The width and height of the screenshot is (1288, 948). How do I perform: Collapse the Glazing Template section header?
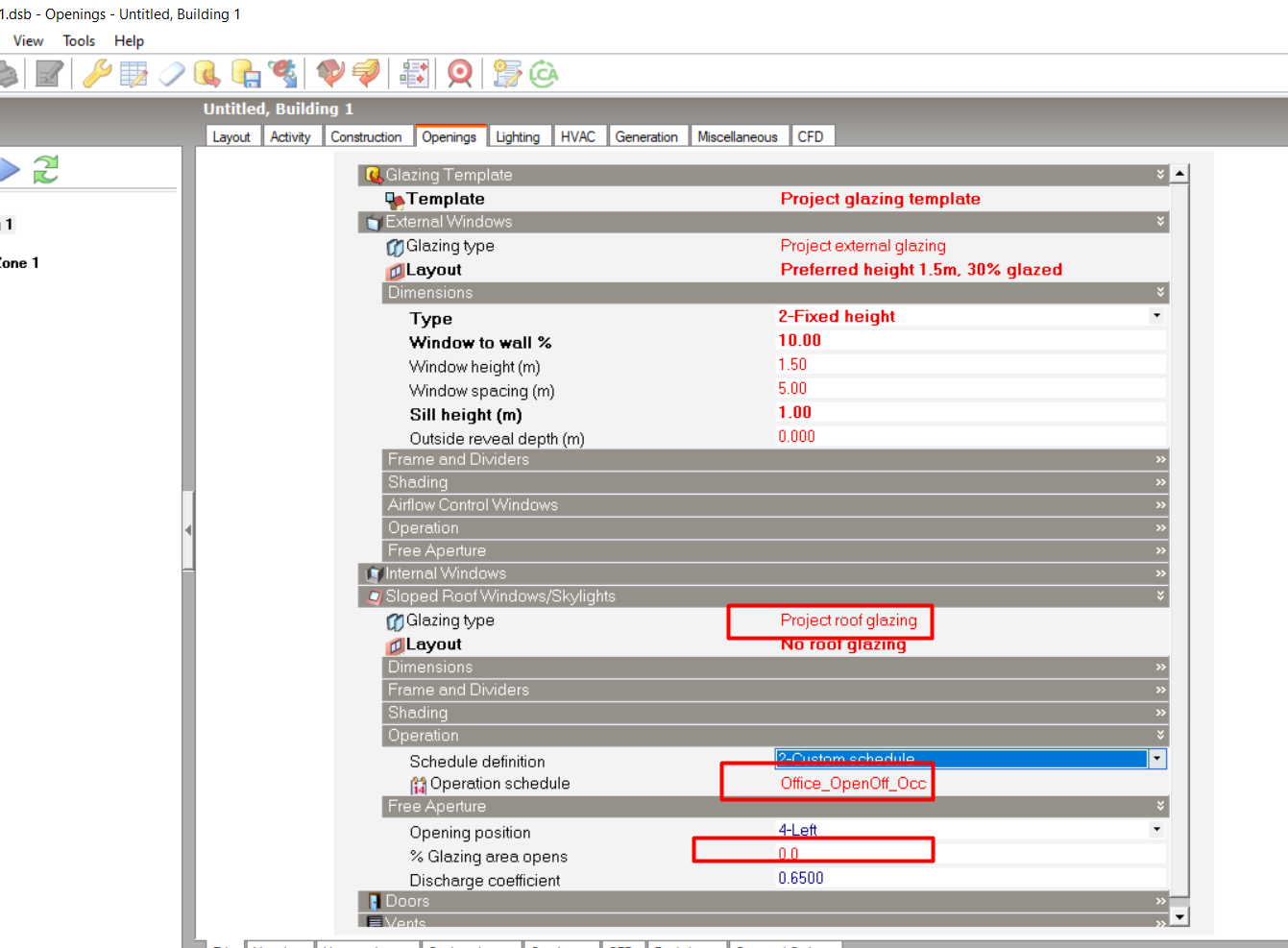[x=1160, y=175]
